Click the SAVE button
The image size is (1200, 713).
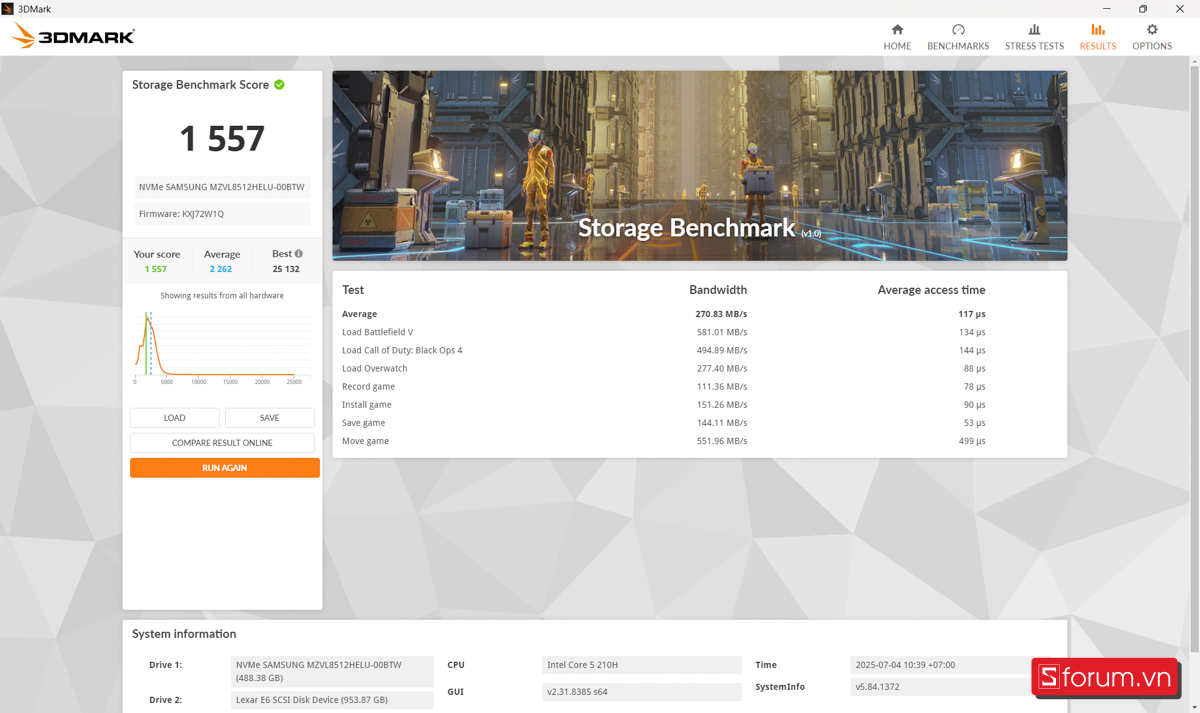pyautogui.click(x=270, y=418)
